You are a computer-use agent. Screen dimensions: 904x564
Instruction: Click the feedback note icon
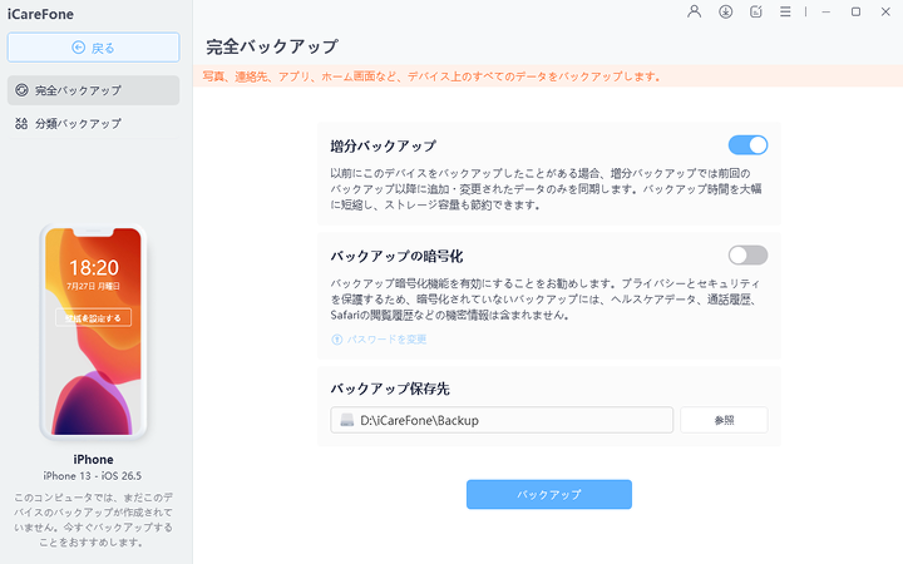tap(756, 12)
